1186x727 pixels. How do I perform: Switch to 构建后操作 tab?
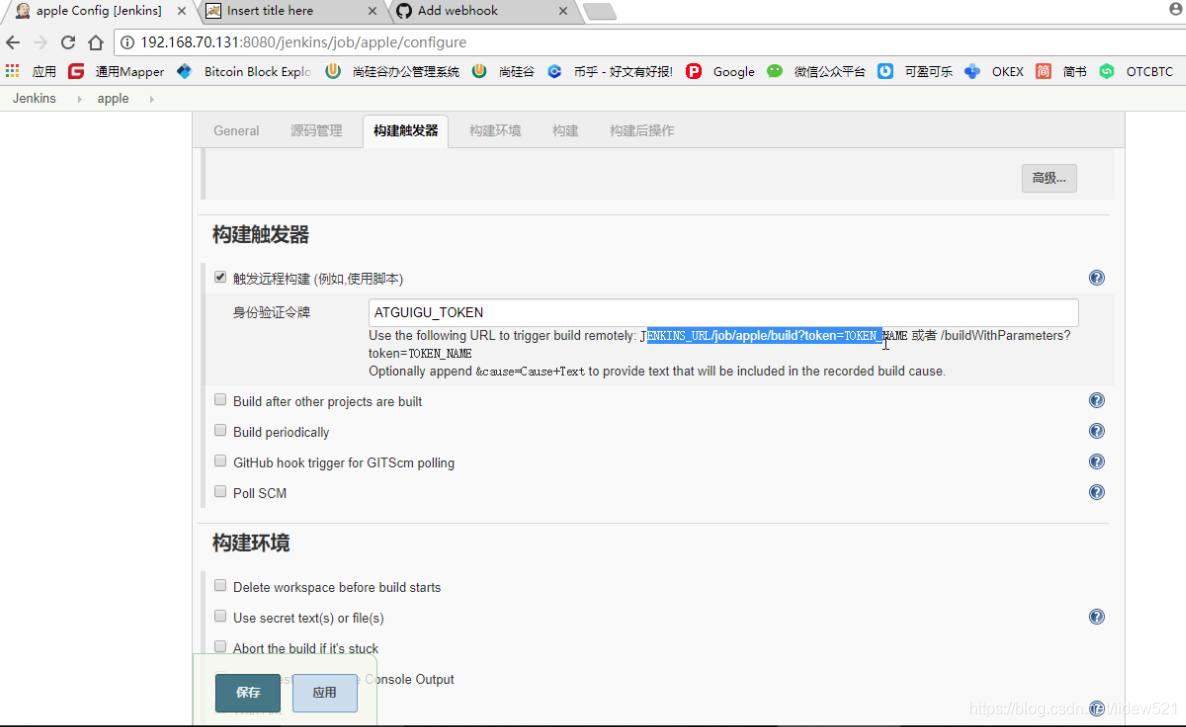coord(641,131)
